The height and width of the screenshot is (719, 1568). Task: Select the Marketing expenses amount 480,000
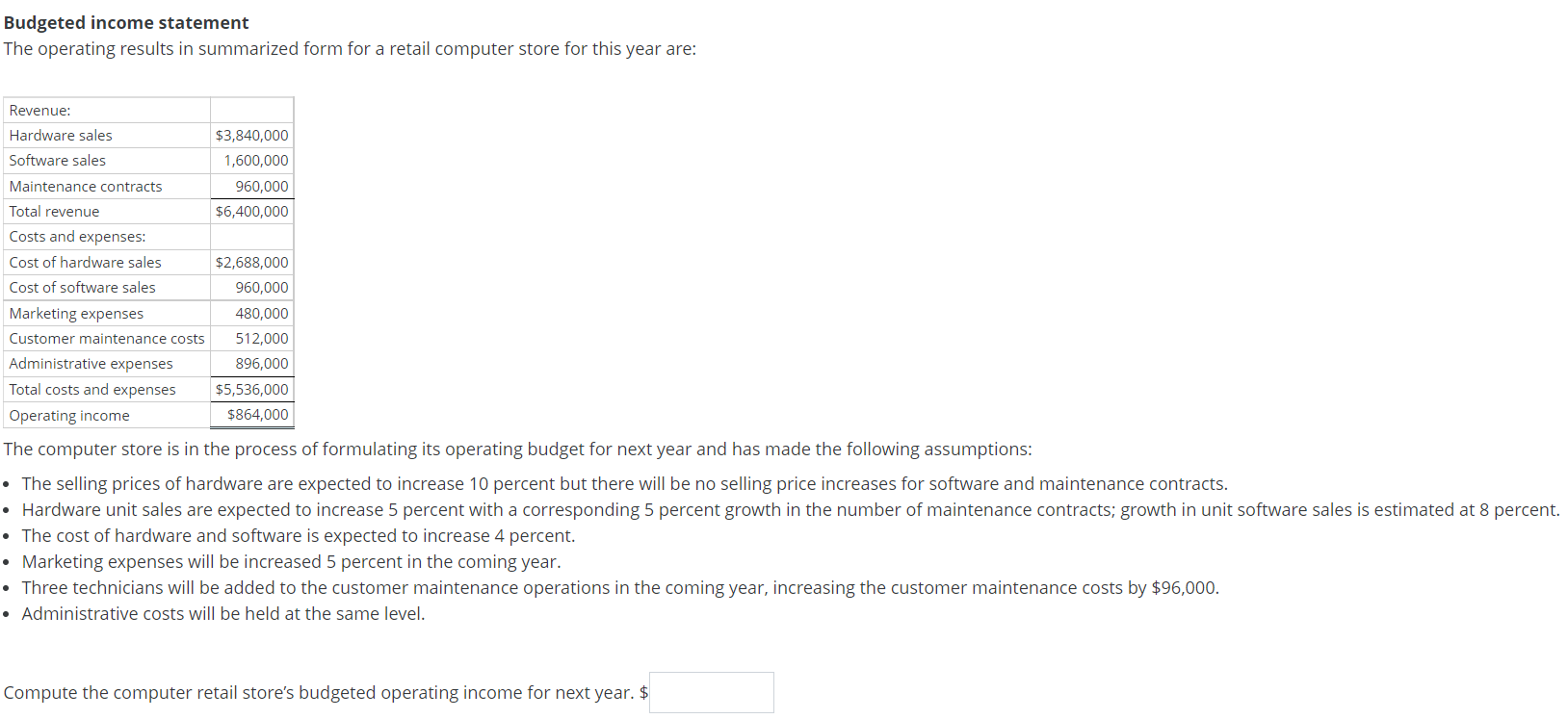click(264, 313)
